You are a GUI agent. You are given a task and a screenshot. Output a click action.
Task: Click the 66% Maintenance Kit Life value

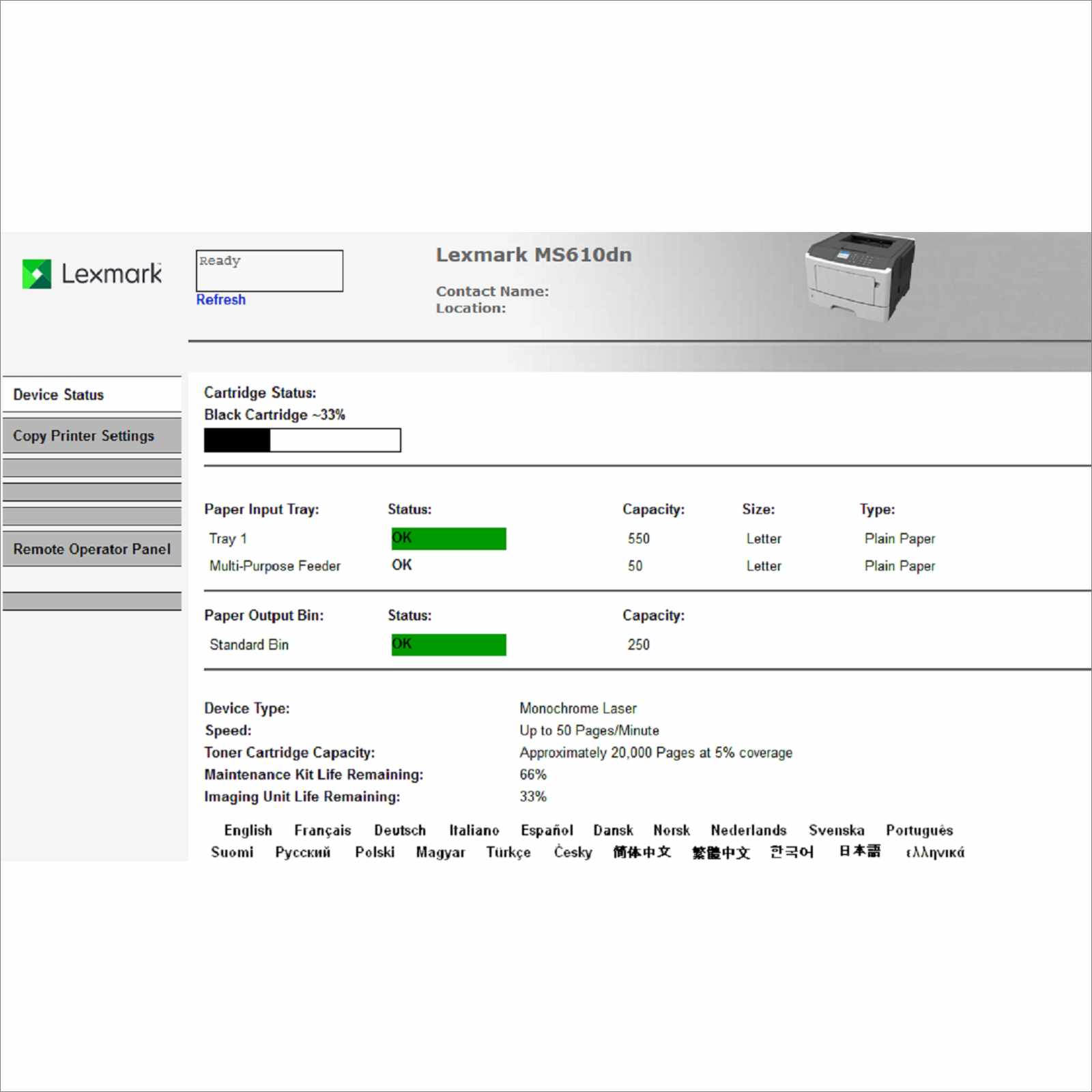(533, 775)
